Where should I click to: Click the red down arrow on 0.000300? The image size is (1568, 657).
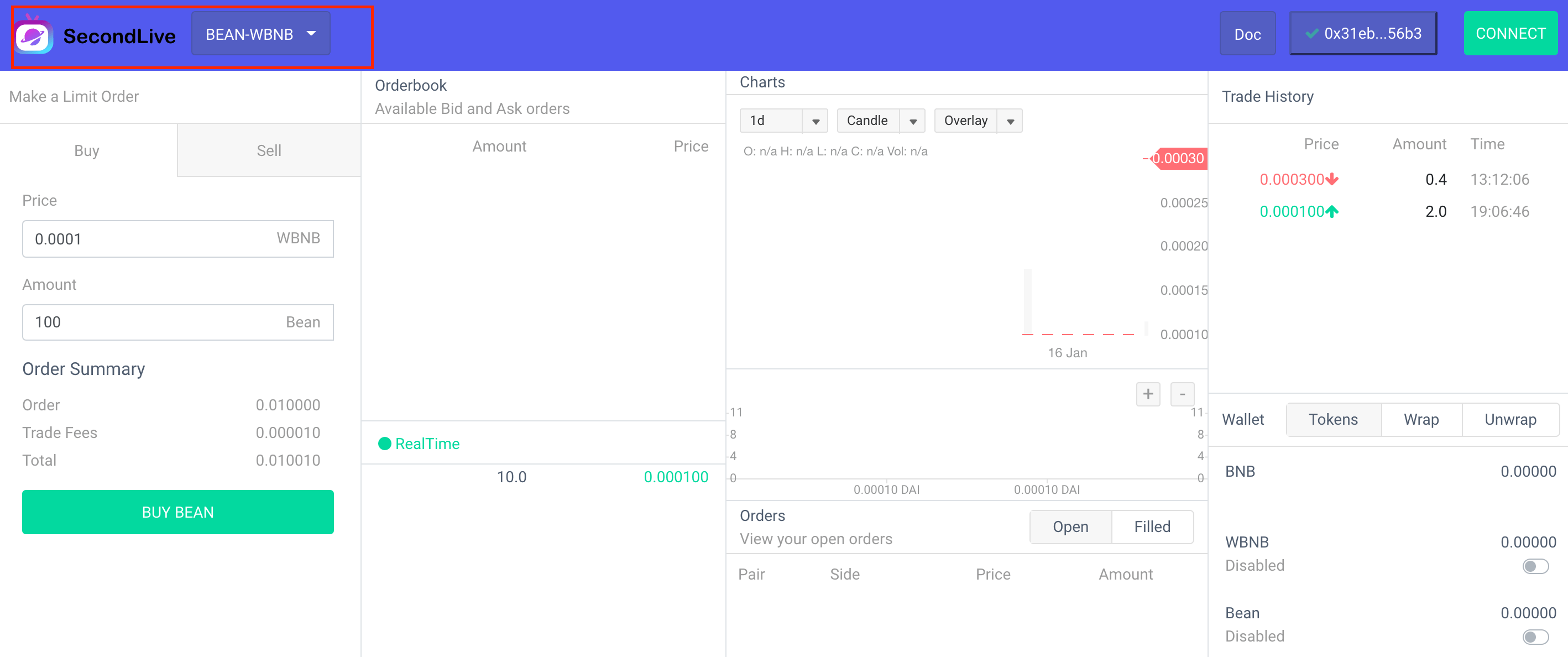(x=1332, y=179)
